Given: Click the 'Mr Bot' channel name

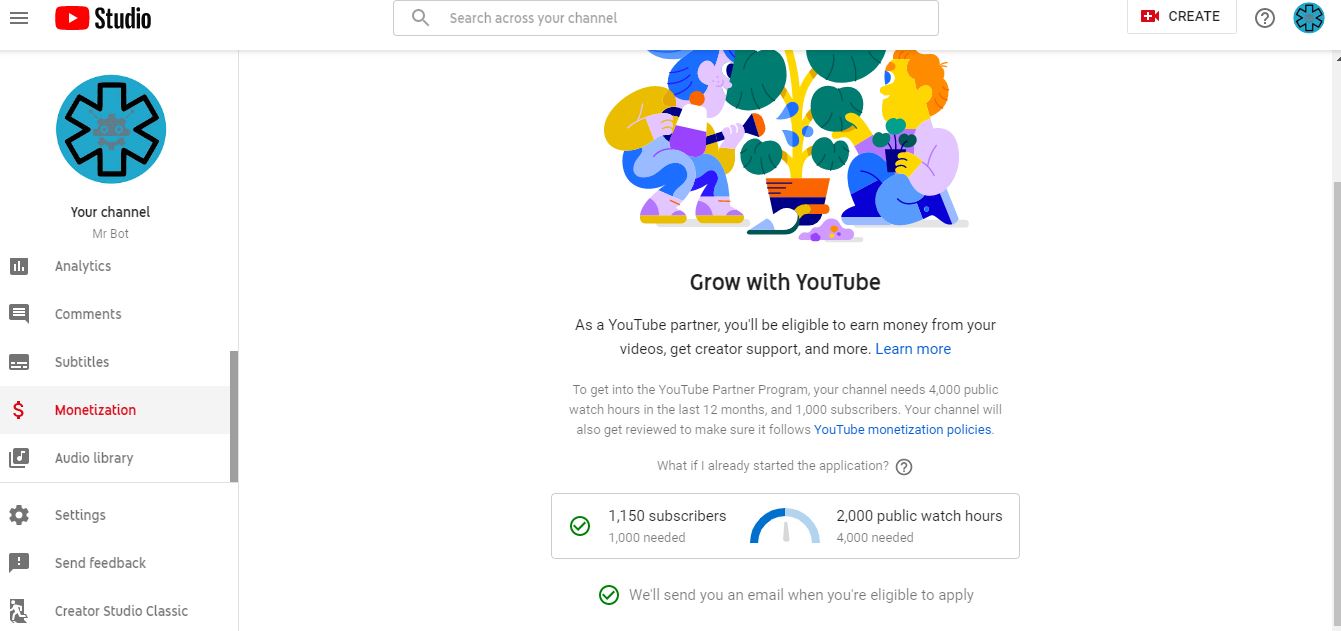Looking at the screenshot, I should point(111,234).
